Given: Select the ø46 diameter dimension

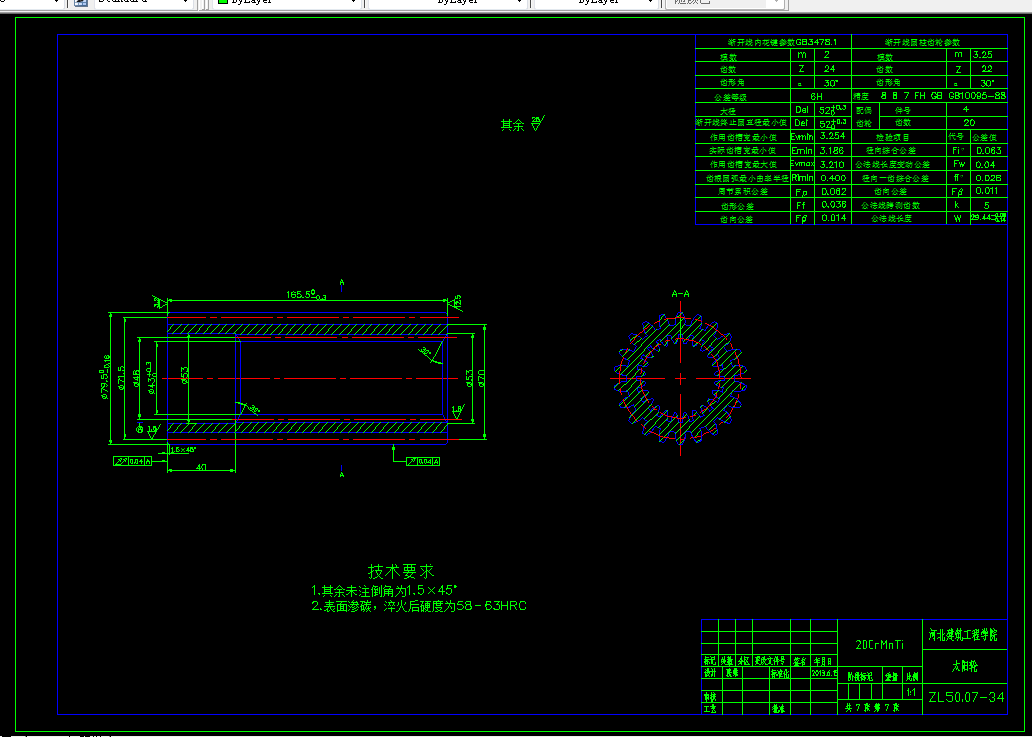Looking at the screenshot, I should click(136, 378).
